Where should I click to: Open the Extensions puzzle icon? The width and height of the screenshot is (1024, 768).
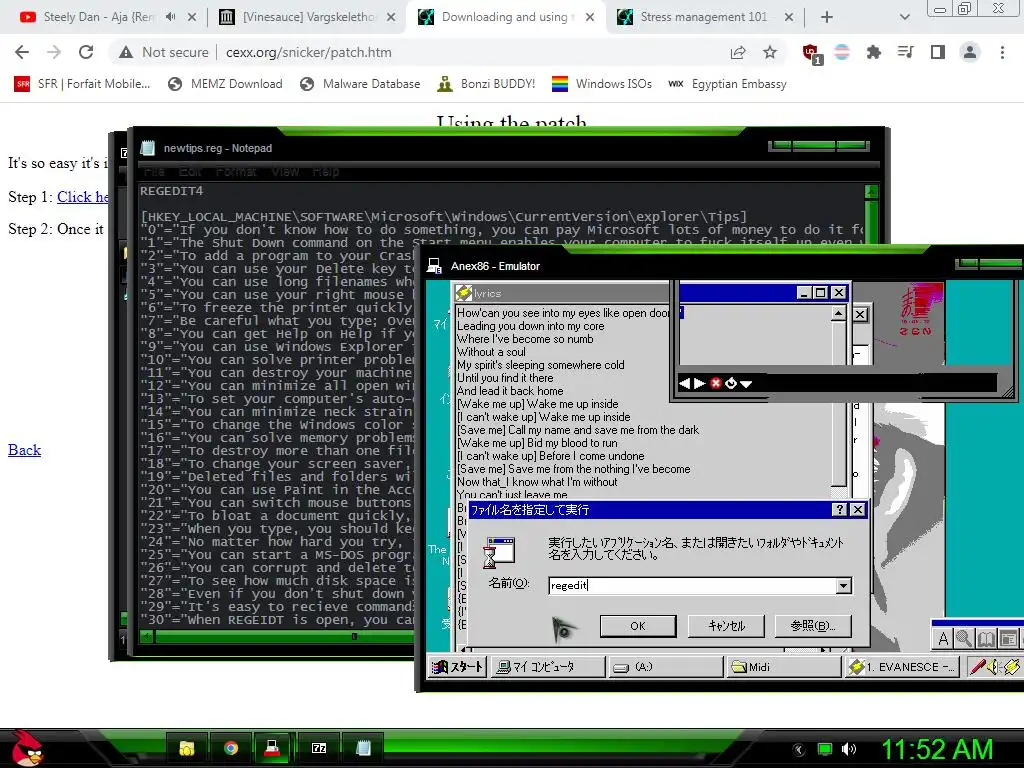(x=874, y=52)
